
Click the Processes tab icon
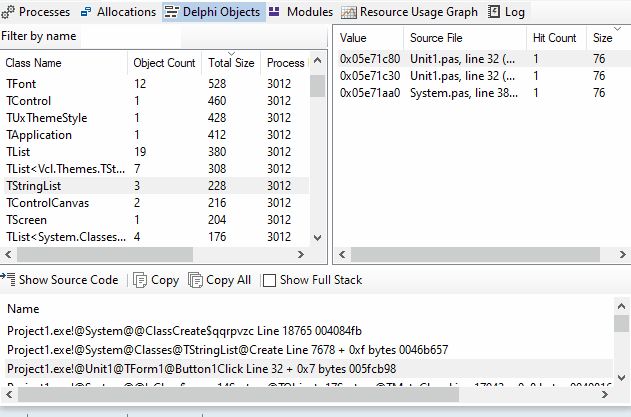click(9, 12)
